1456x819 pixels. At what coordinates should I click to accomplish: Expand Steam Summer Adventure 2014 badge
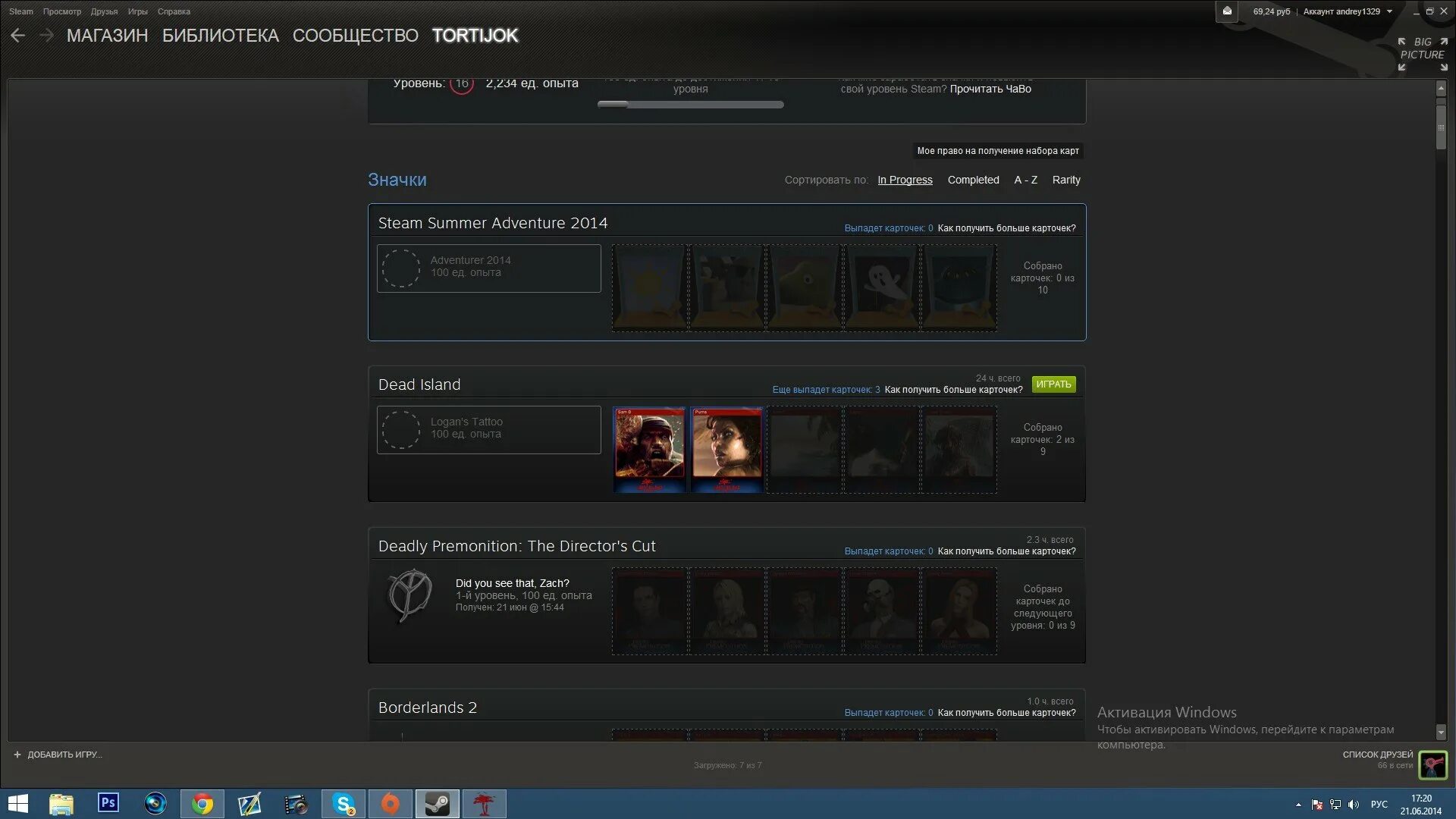[x=492, y=222]
